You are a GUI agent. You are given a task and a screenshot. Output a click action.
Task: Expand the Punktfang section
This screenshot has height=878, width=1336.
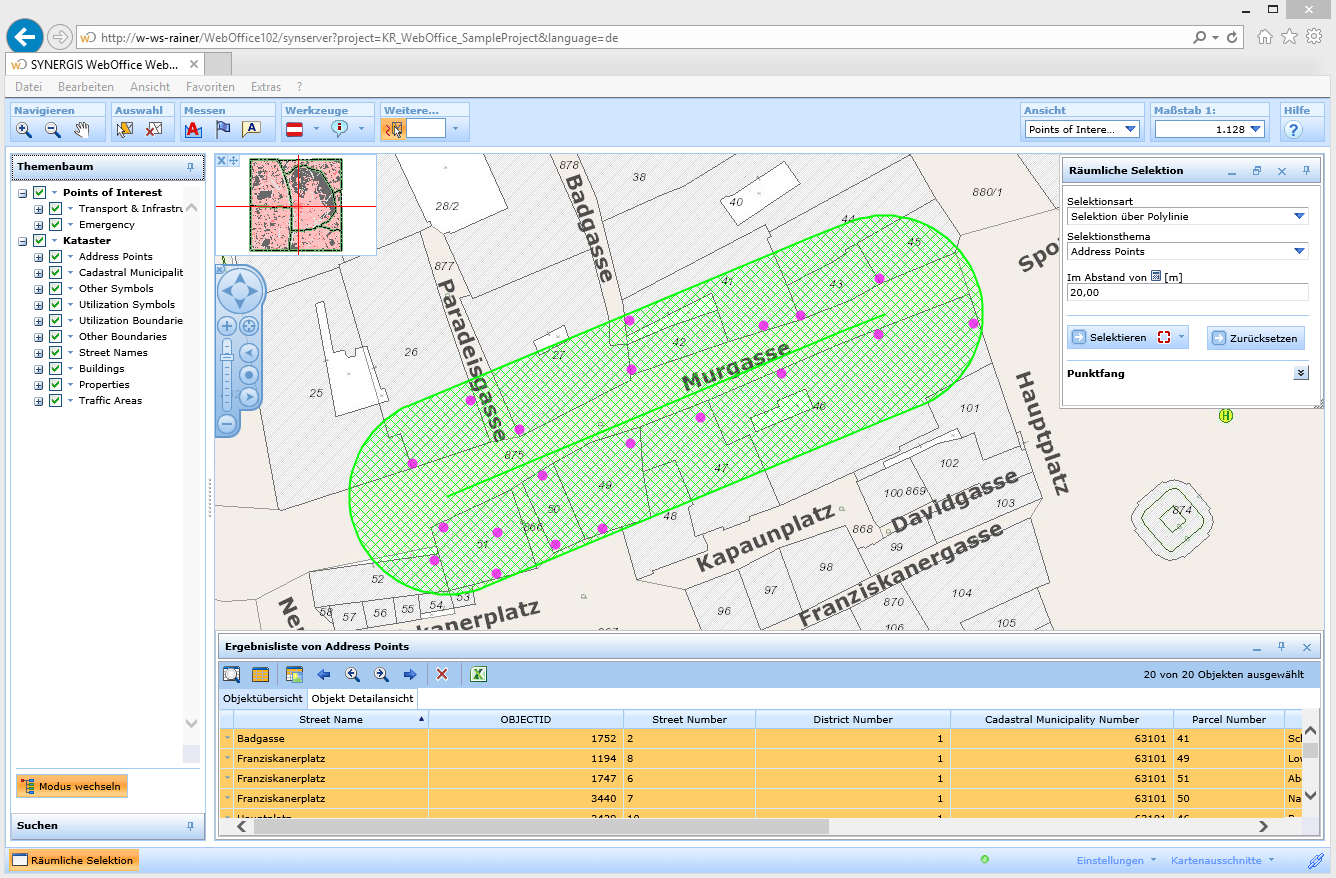[x=1300, y=373]
